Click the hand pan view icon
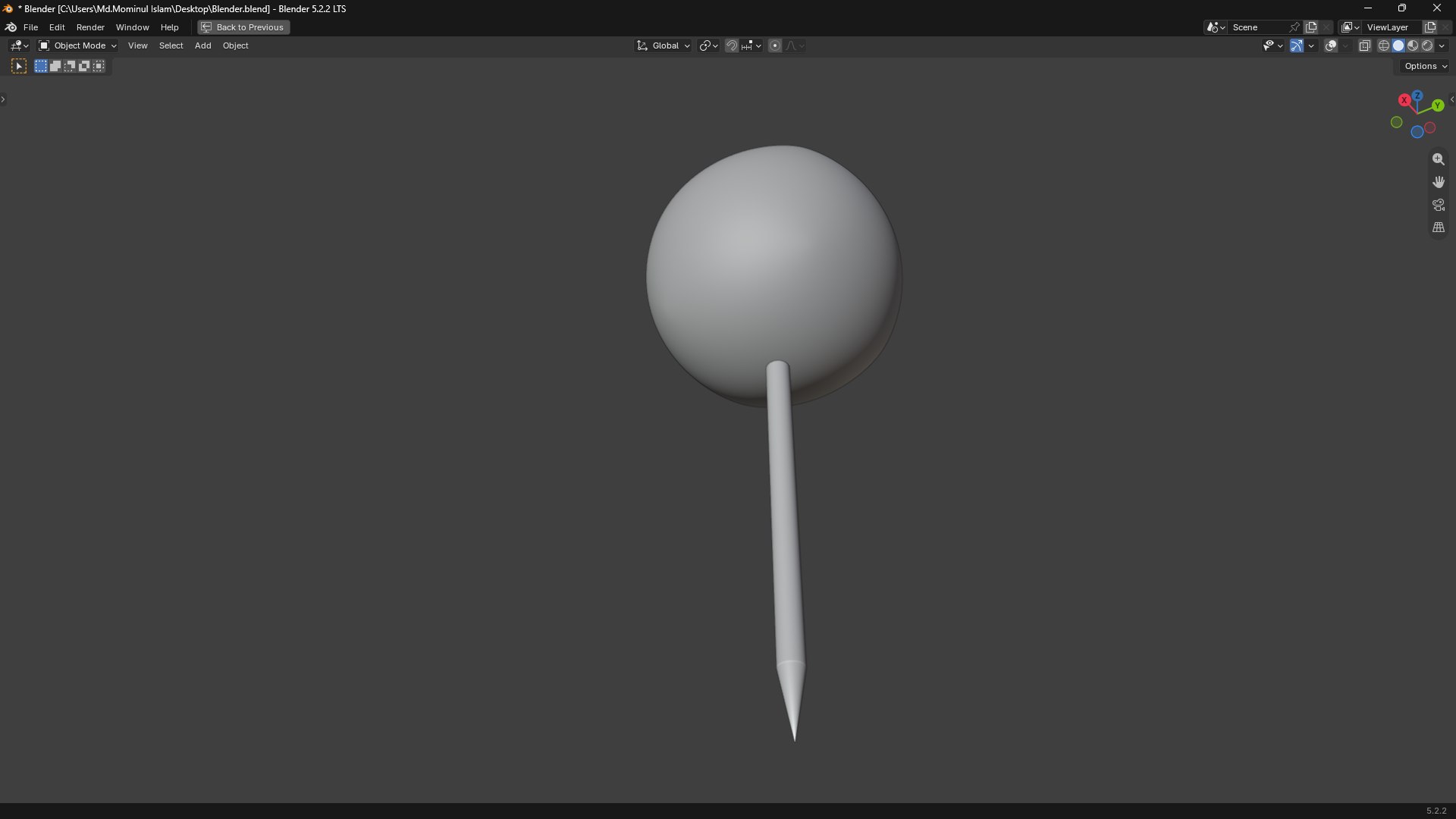The image size is (1456, 819). point(1439,182)
